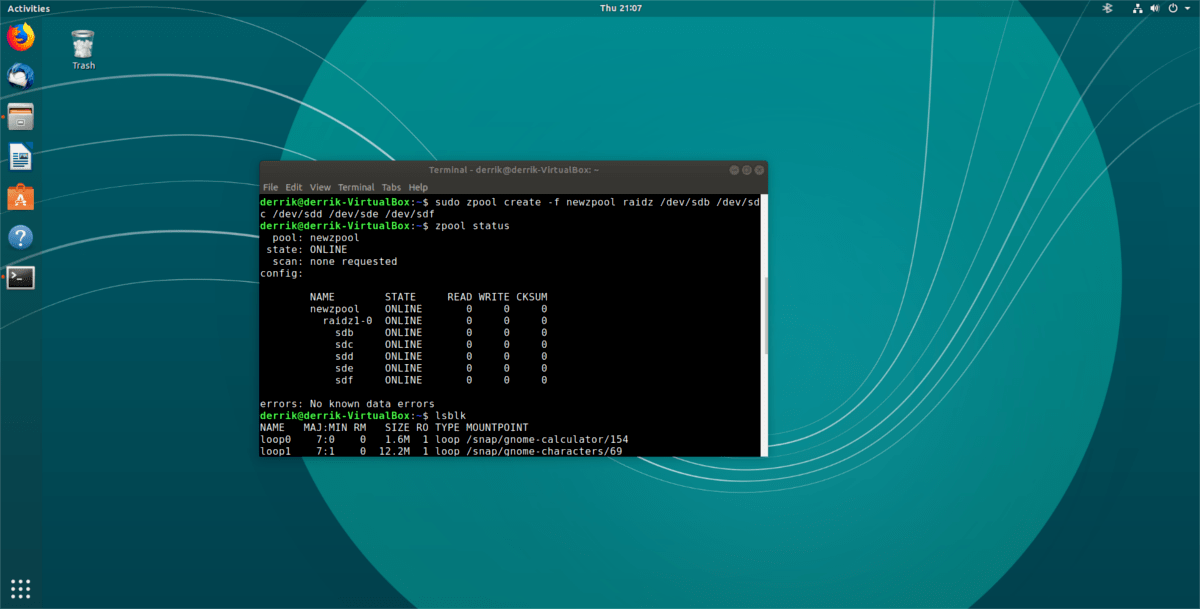The image size is (1200, 609).
Task: Open the terminal's Edit menu
Action: tap(293, 187)
